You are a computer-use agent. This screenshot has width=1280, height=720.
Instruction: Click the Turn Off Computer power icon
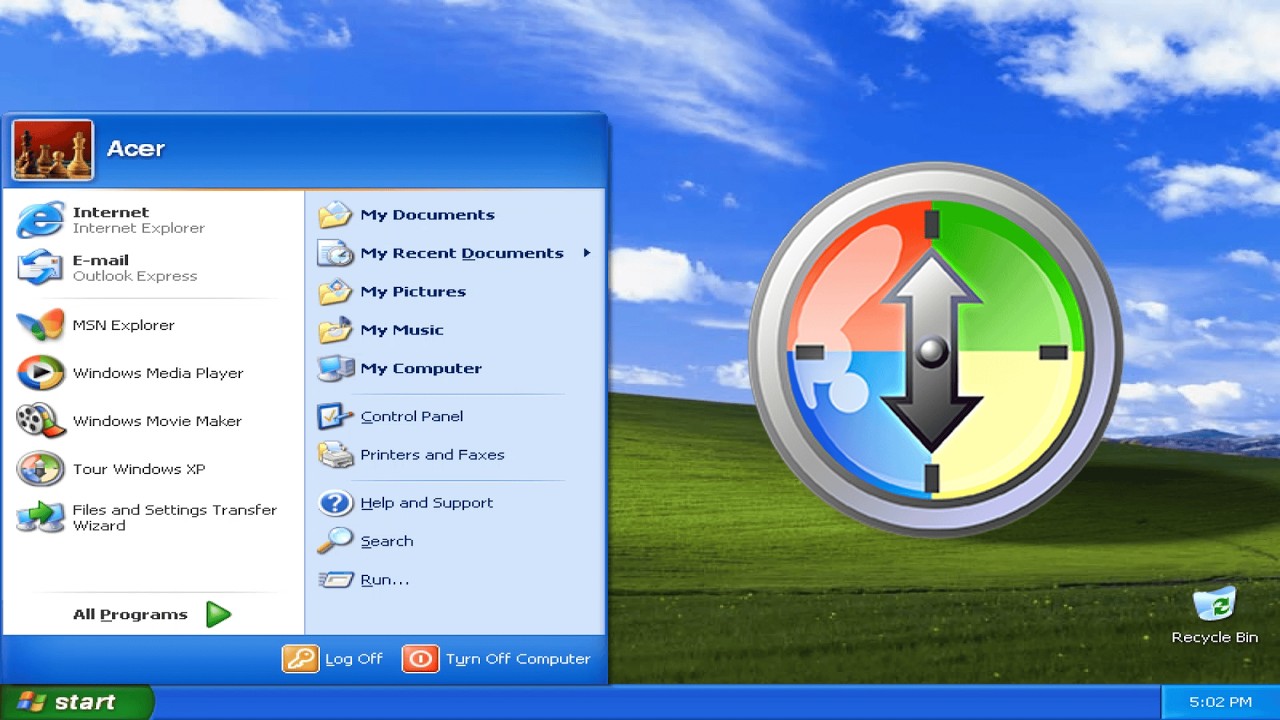[x=420, y=658]
